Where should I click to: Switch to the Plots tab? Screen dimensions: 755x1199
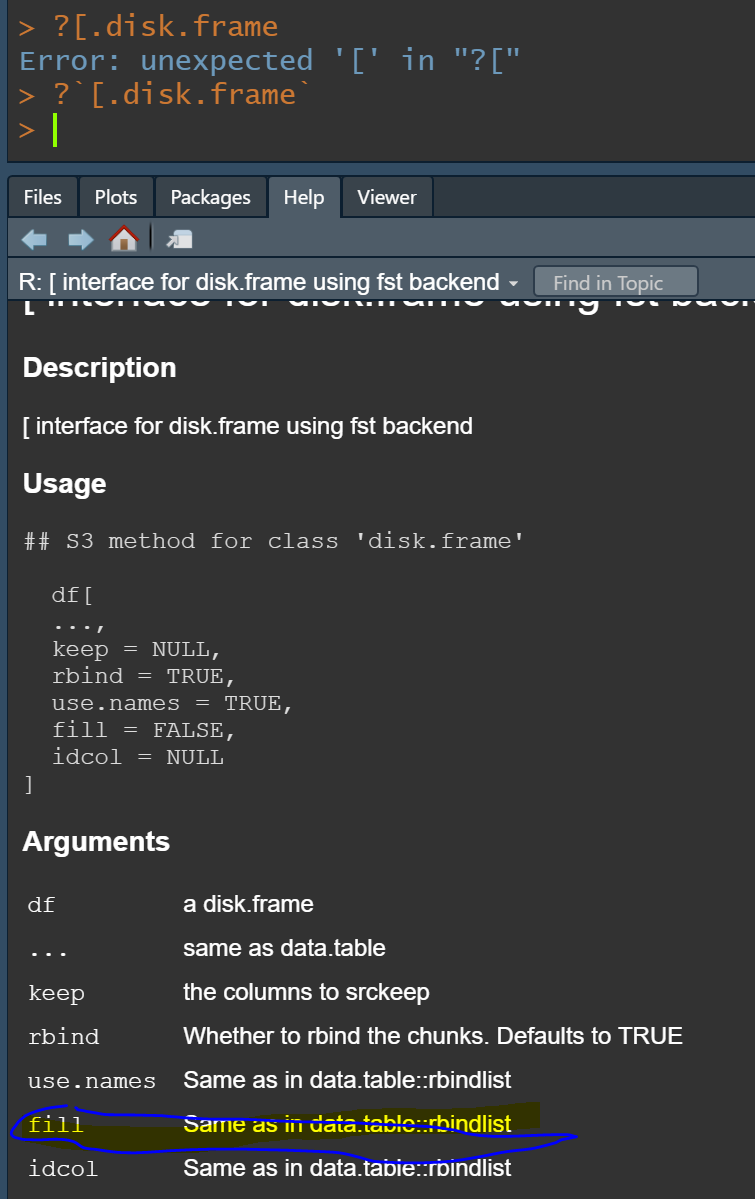pyautogui.click(x=115, y=196)
